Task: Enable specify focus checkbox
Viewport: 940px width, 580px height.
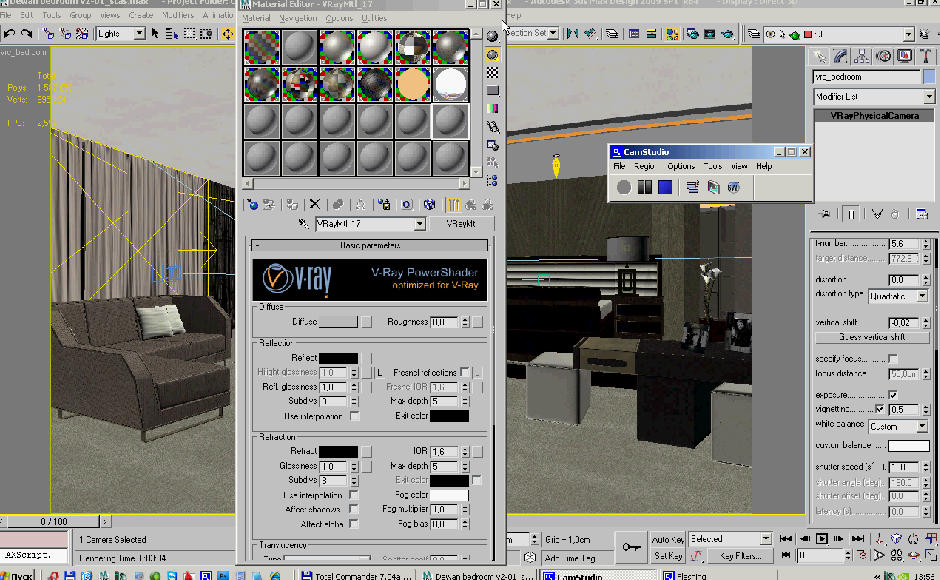Action: [893, 359]
